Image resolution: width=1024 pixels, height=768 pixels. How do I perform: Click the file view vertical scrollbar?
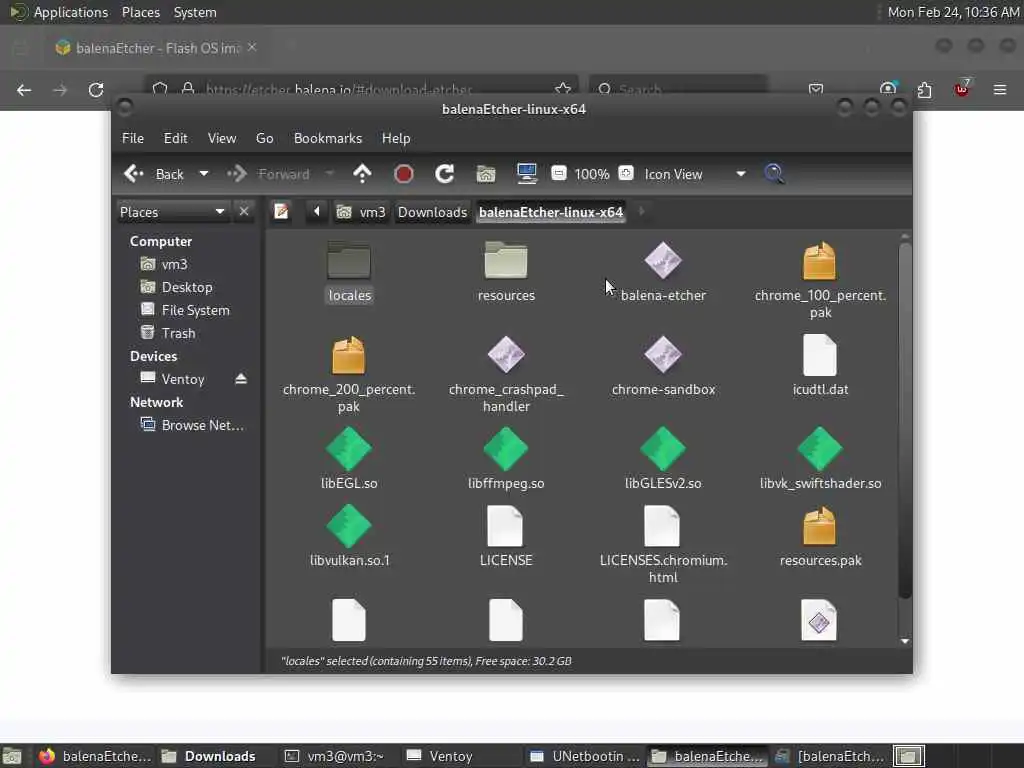(x=904, y=420)
